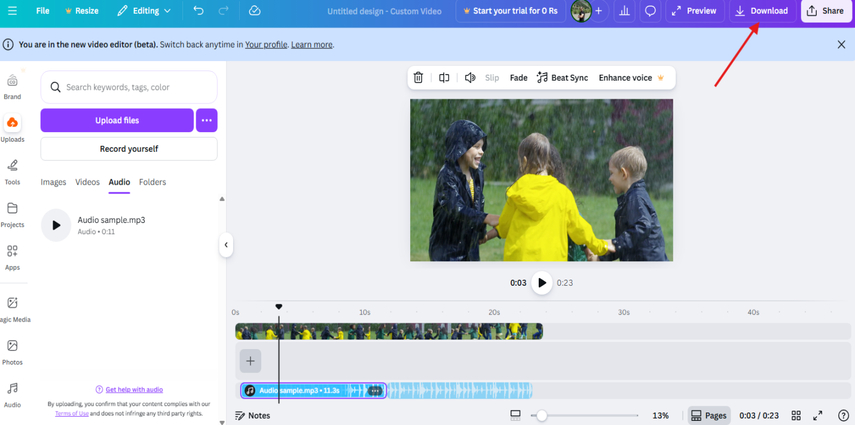Select the 'Audio sample.mp3' file name
The image size is (855, 425).
[x=111, y=220]
